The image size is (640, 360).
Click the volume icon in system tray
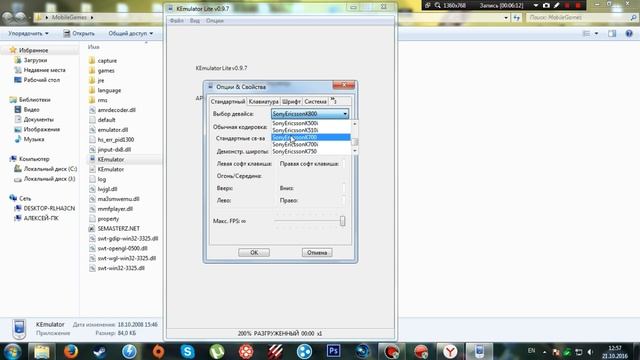click(x=590, y=351)
